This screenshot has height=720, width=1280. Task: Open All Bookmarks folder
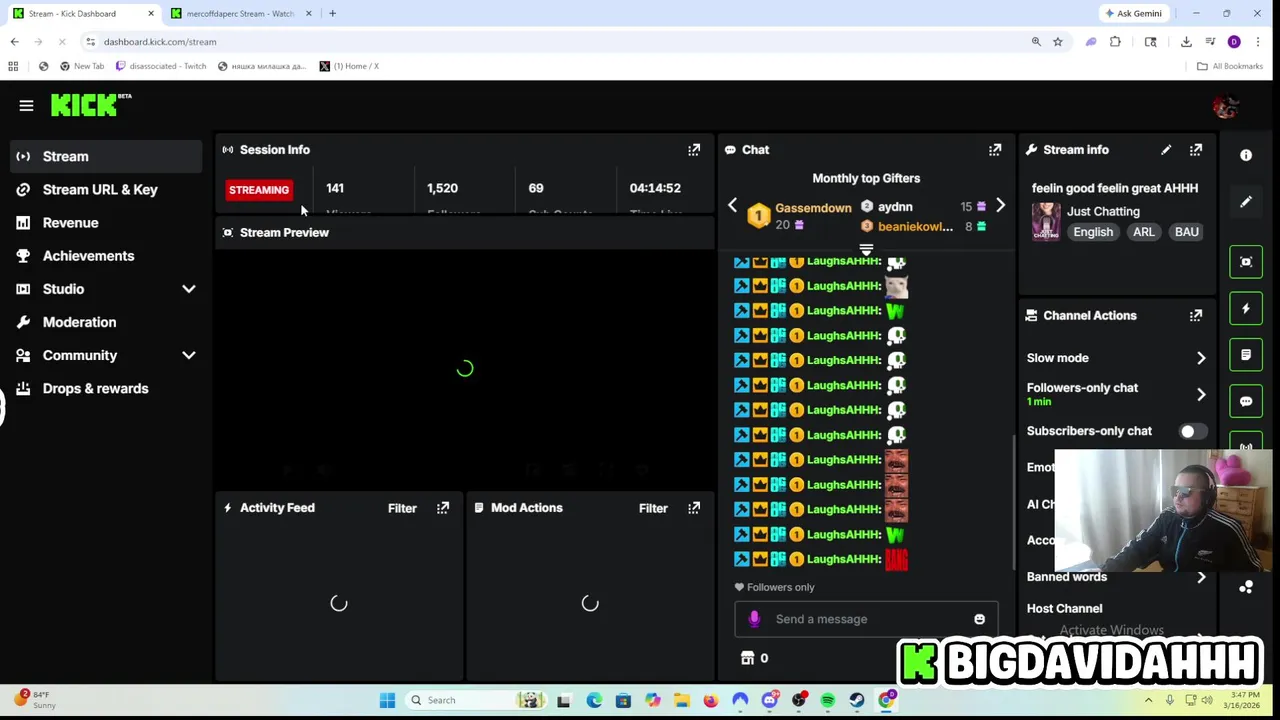click(1230, 66)
